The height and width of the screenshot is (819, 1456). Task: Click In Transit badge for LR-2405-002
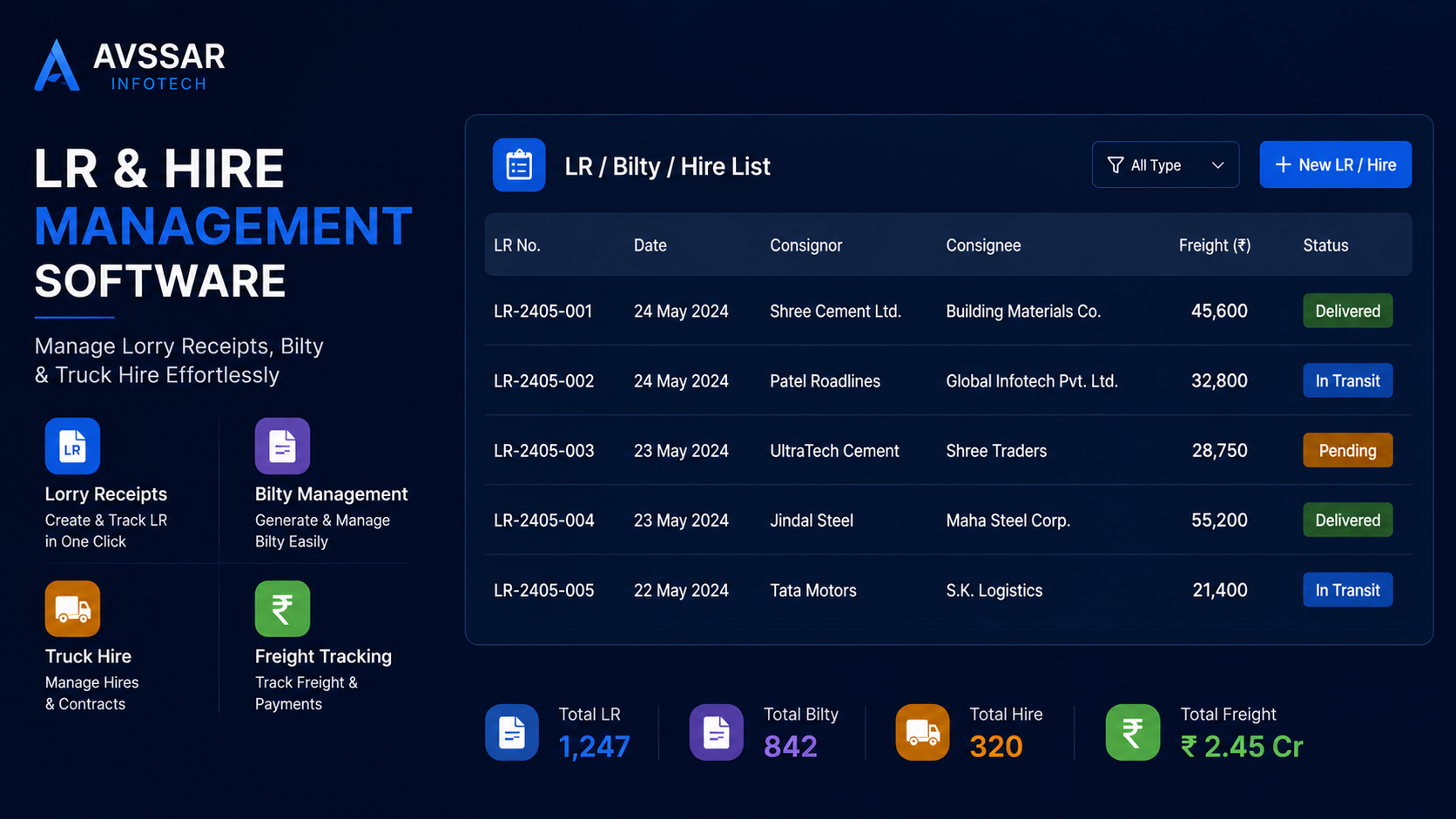tap(1347, 380)
